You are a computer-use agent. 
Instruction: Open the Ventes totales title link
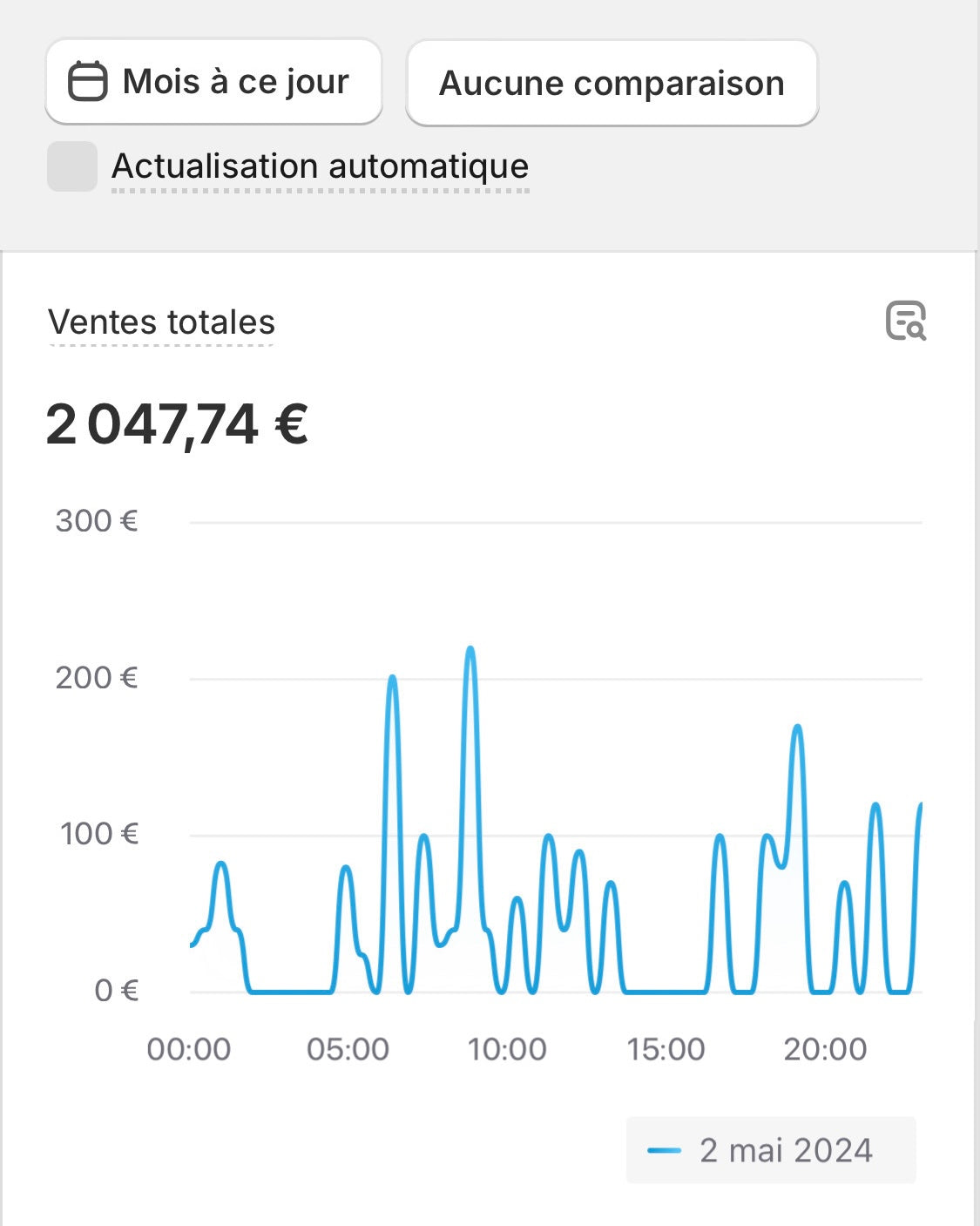coord(161,322)
